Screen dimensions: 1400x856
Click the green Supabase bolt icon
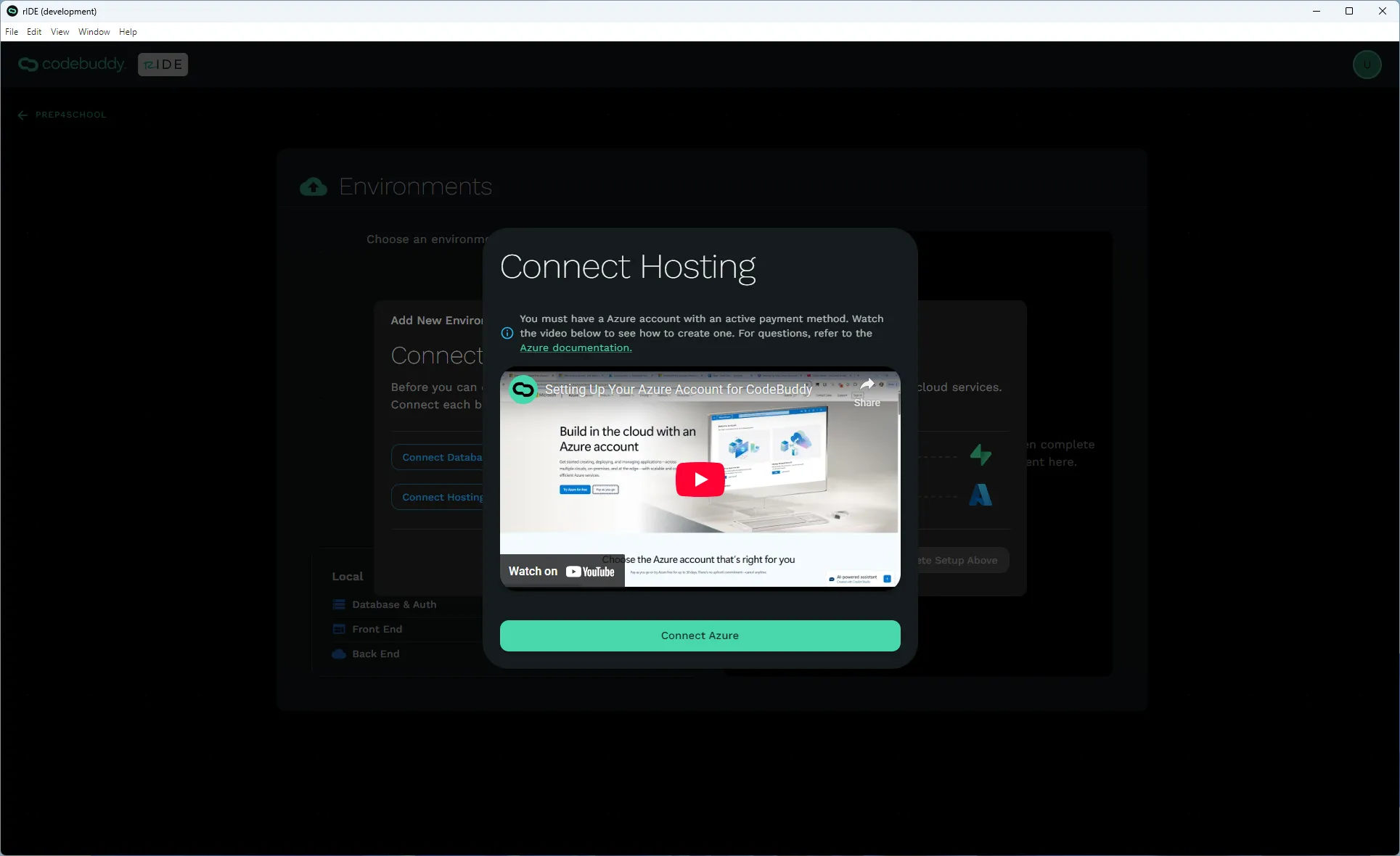(x=981, y=455)
